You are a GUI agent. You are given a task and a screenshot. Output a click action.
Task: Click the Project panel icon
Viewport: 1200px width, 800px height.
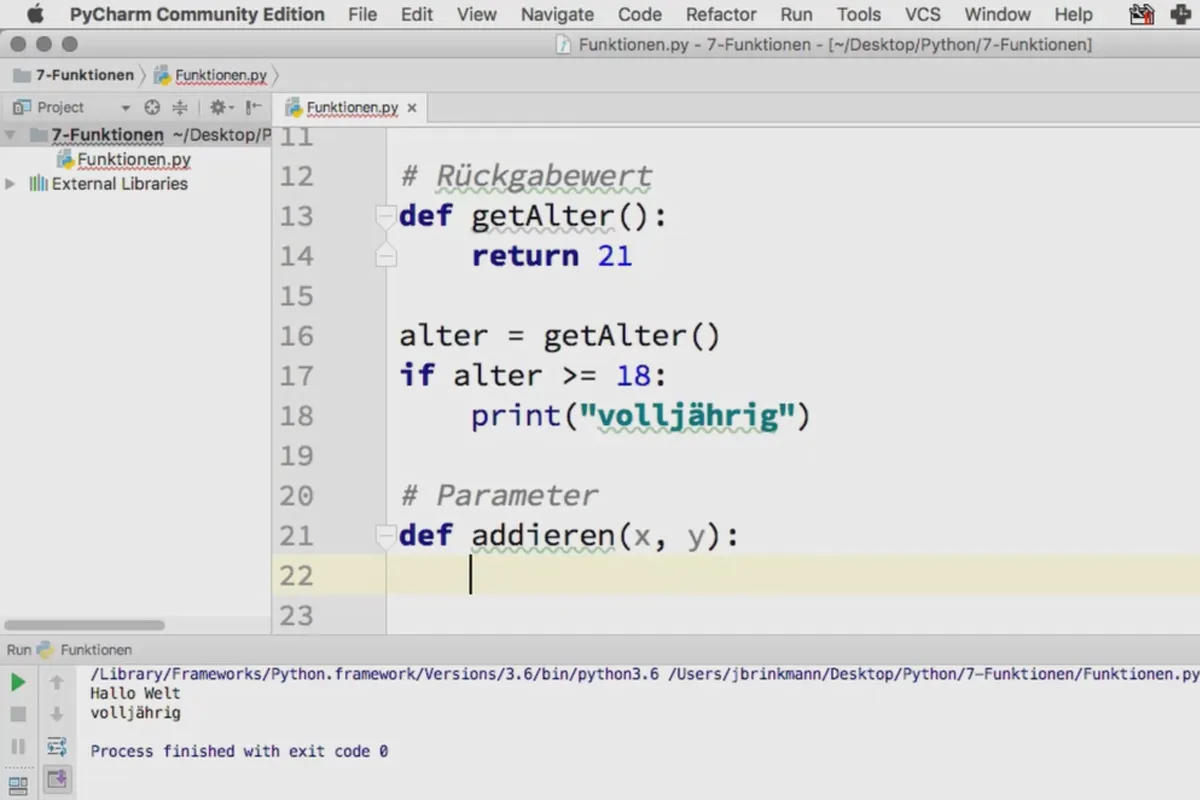[22, 107]
